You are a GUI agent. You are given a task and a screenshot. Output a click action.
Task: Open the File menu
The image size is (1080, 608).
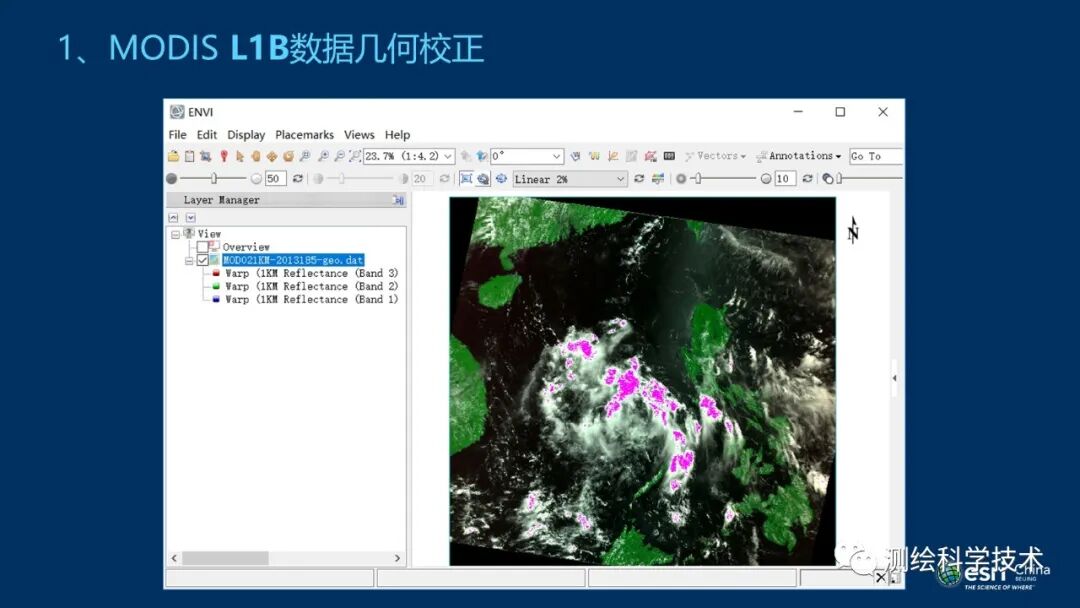(177, 135)
